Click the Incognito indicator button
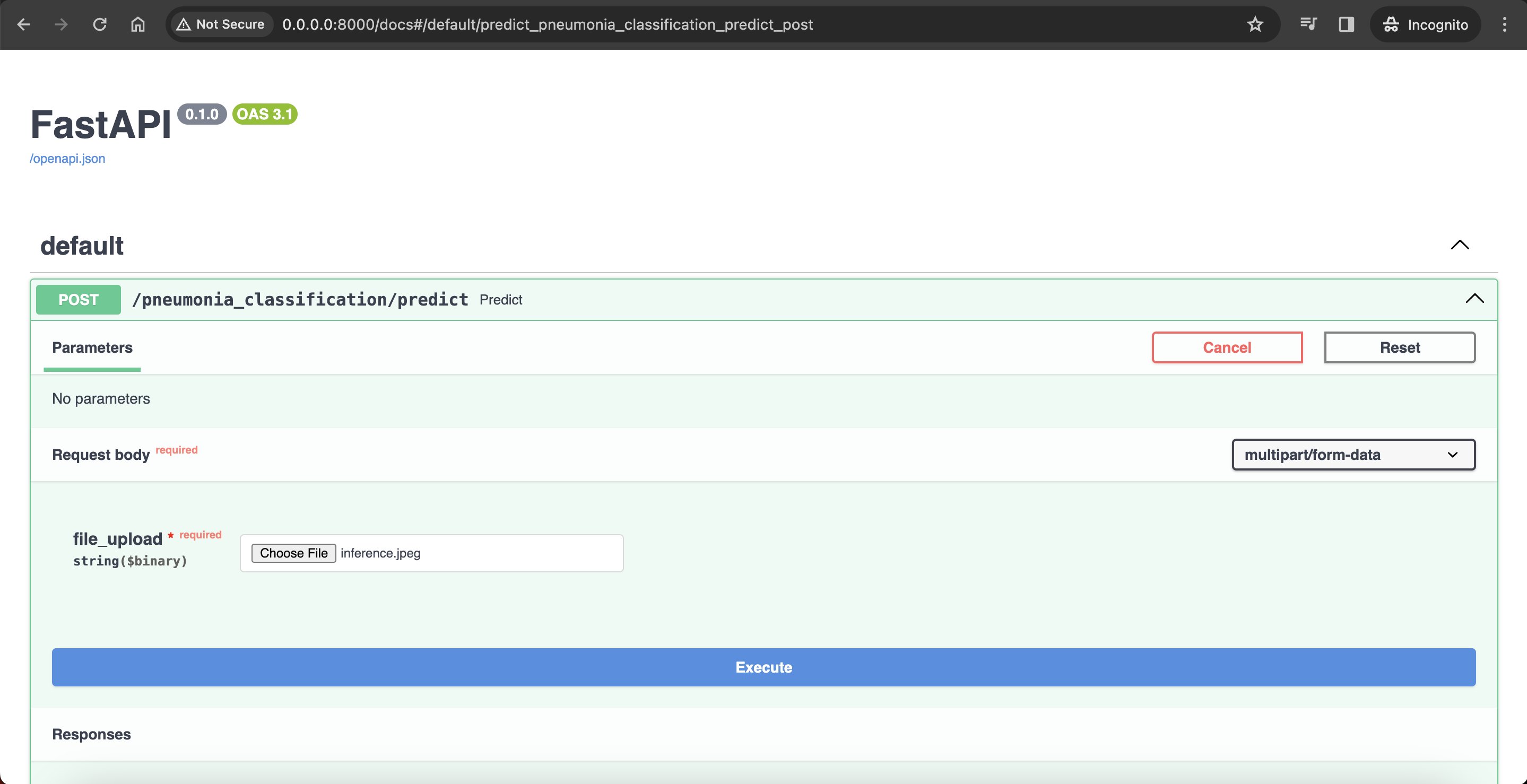Viewport: 1527px width, 784px height. 1425,24
